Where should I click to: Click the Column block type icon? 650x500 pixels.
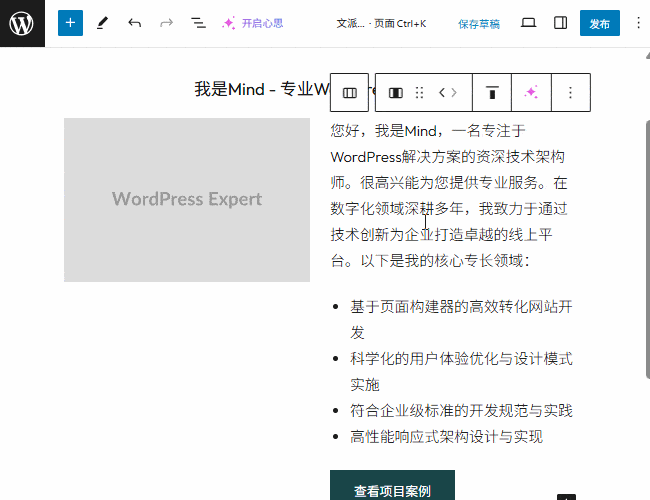click(x=395, y=93)
